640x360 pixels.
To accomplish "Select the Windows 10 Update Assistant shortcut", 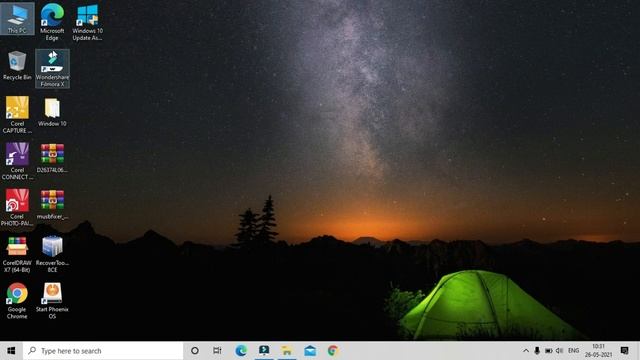I will pos(87,22).
